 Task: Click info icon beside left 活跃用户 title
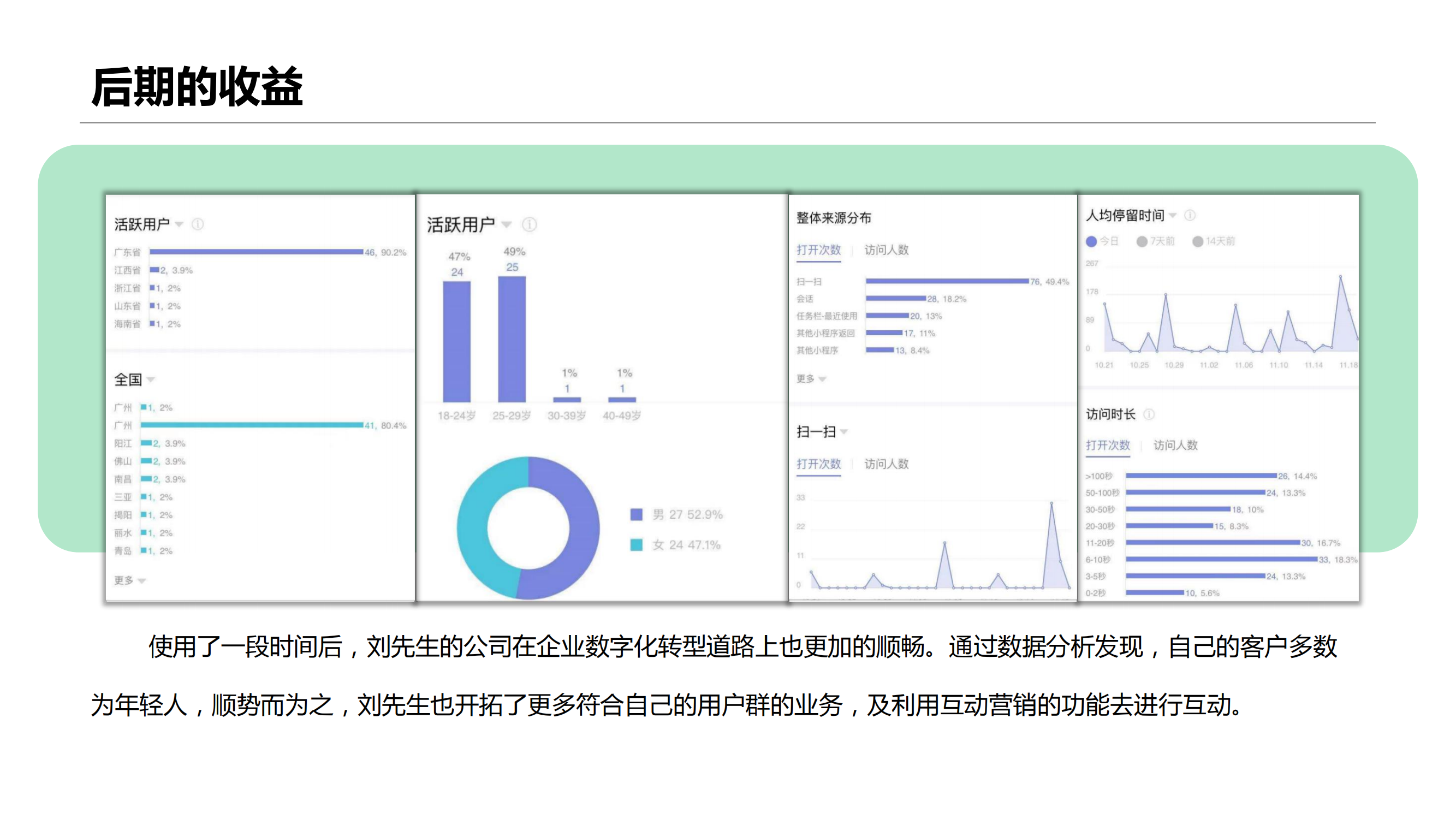pyautogui.click(x=197, y=224)
